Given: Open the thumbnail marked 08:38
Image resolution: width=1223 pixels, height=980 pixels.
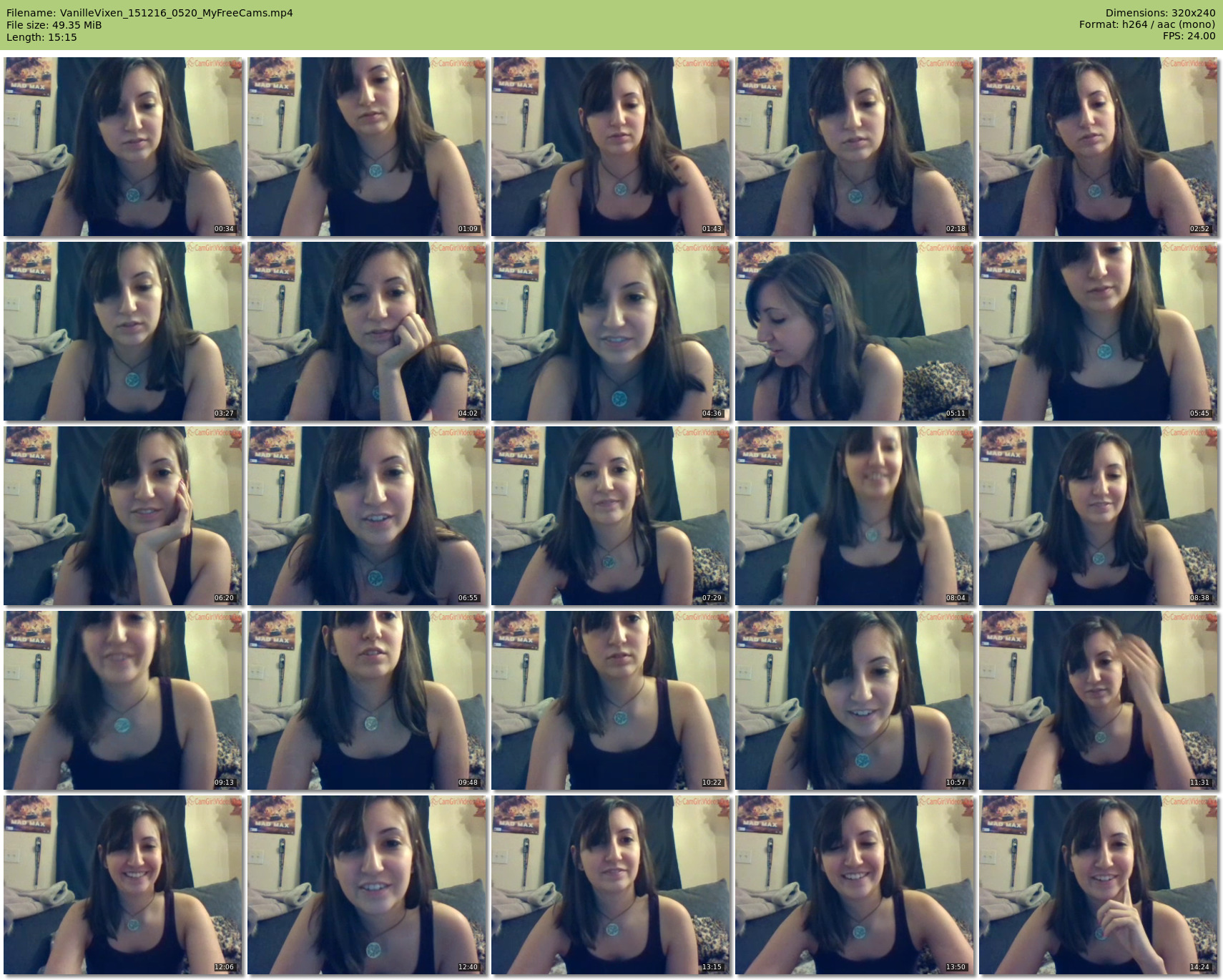Looking at the screenshot, I should (x=1099, y=516).
